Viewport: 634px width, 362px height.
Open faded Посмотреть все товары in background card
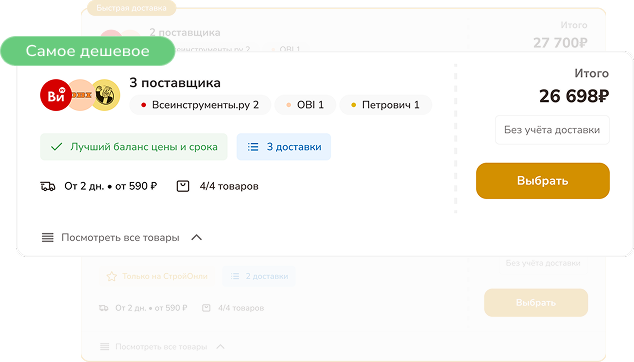click(161, 347)
